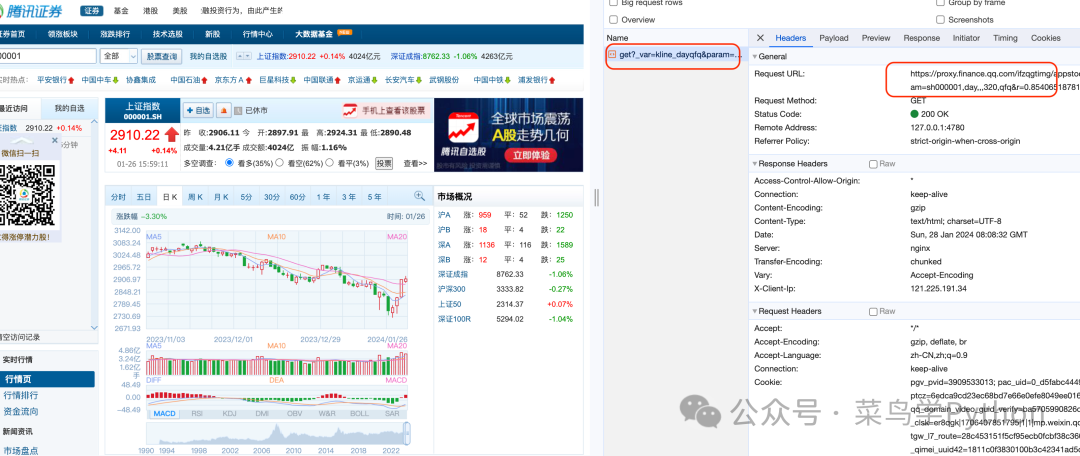
Task: Switch chart to 分时 view
Action: coord(118,197)
